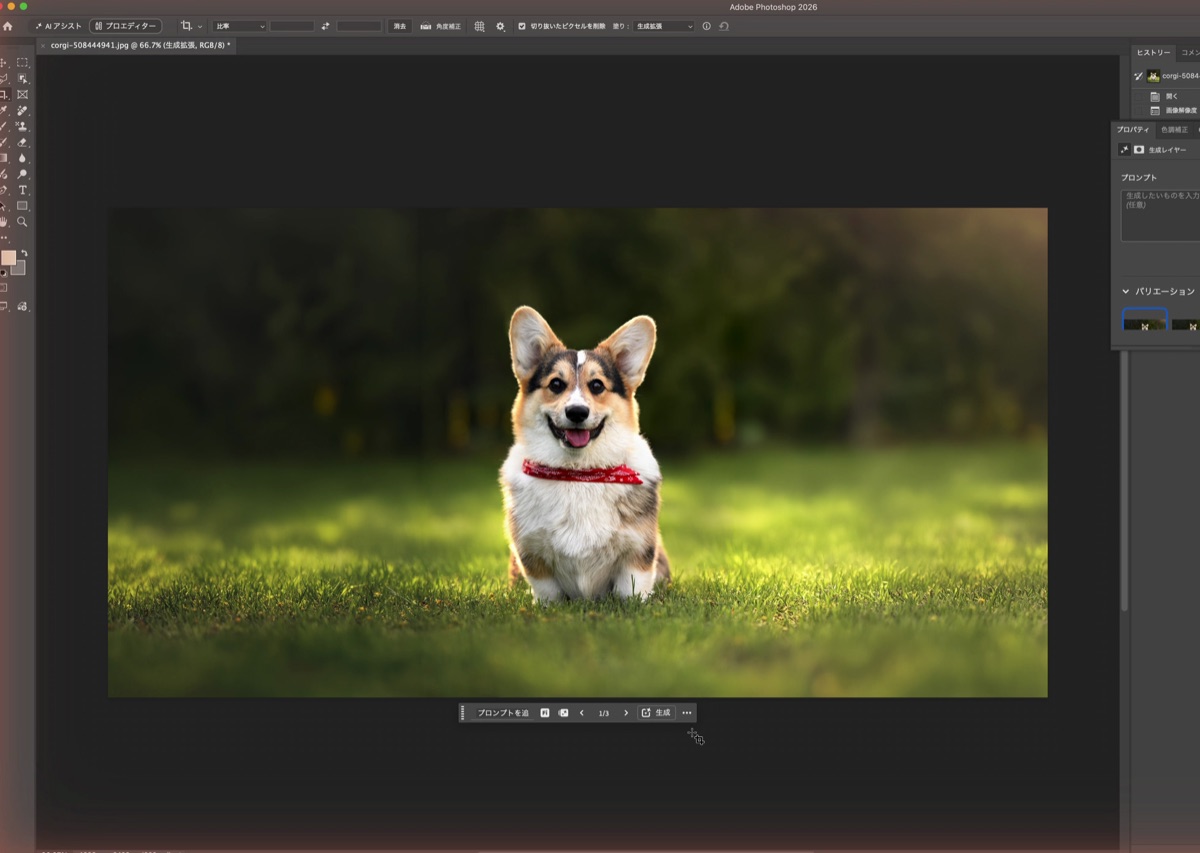Click the reset crop icon
This screenshot has height=853, width=1200.
(723, 26)
